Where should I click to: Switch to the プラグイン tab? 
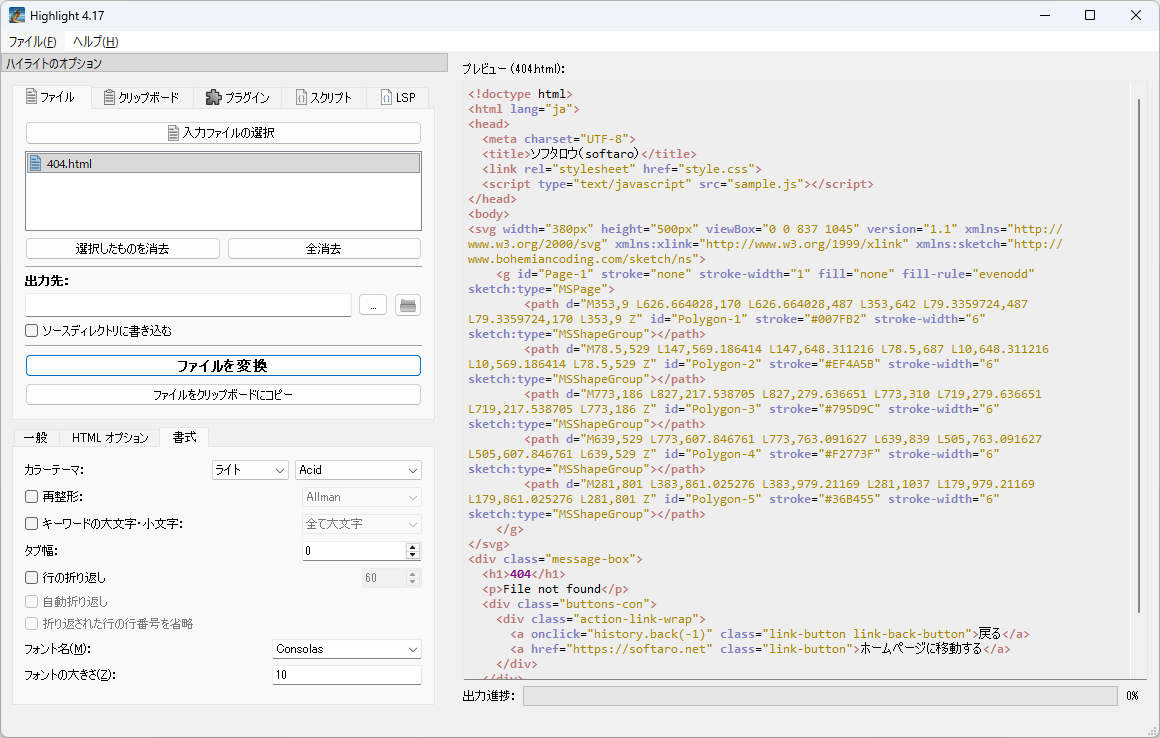pyautogui.click(x=238, y=98)
